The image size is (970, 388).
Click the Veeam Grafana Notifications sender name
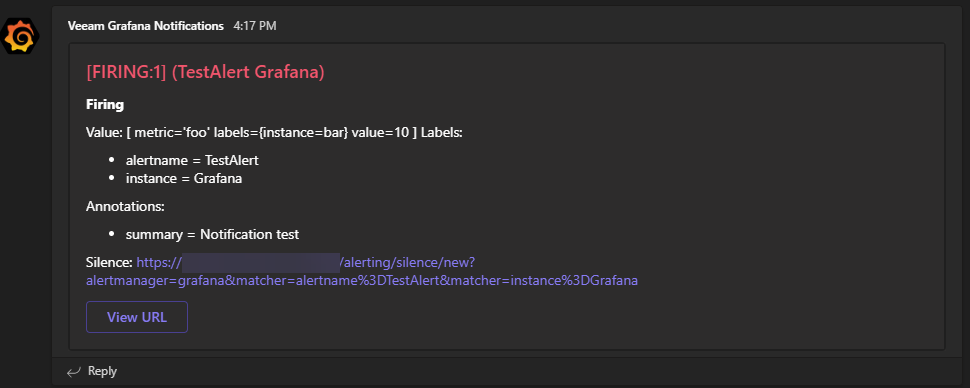[146, 26]
